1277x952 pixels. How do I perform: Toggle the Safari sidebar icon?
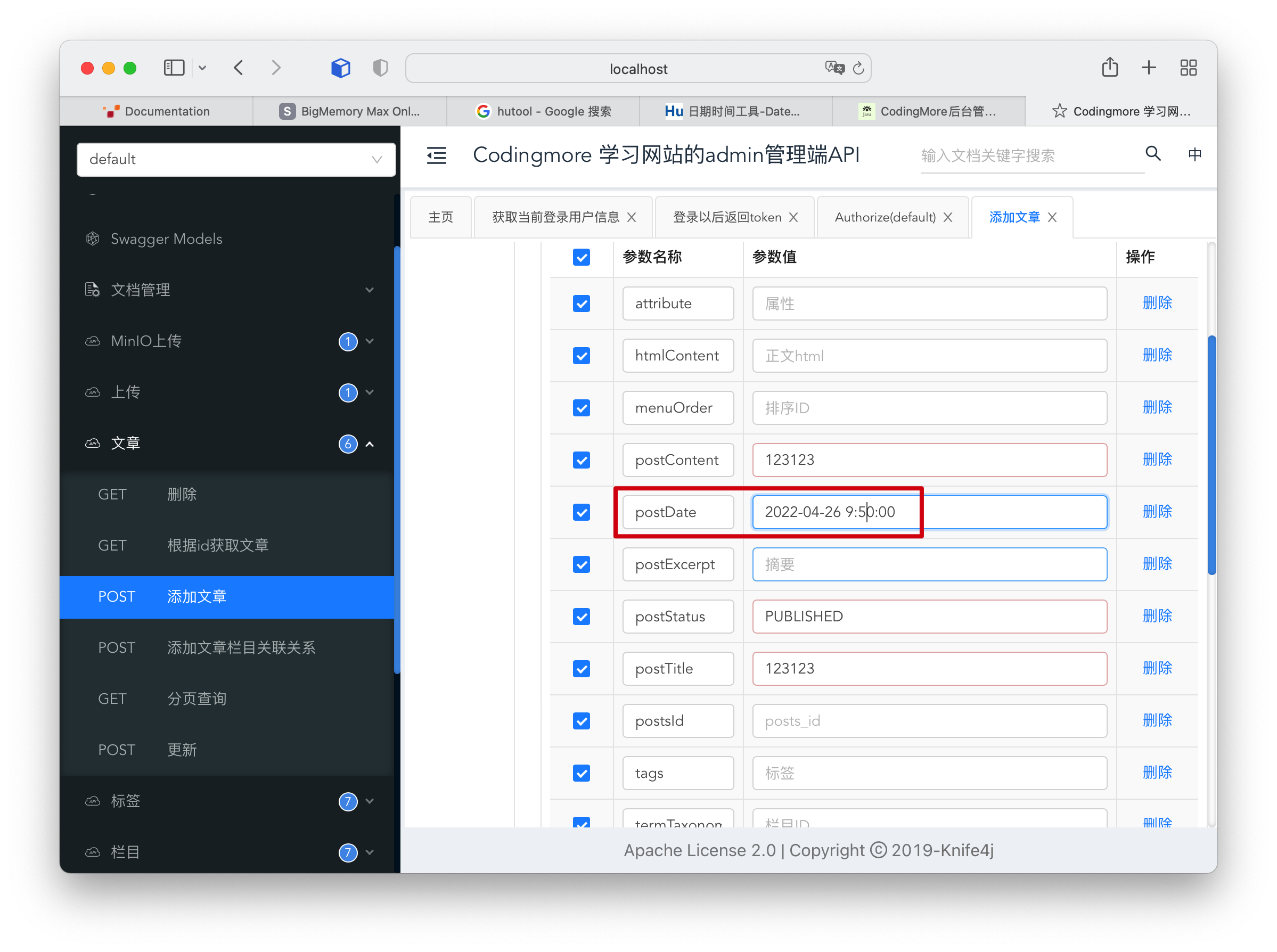[174, 68]
